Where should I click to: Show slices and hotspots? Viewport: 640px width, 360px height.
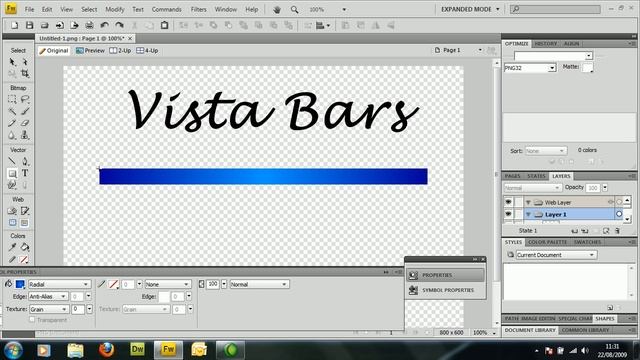tap(24, 223)
